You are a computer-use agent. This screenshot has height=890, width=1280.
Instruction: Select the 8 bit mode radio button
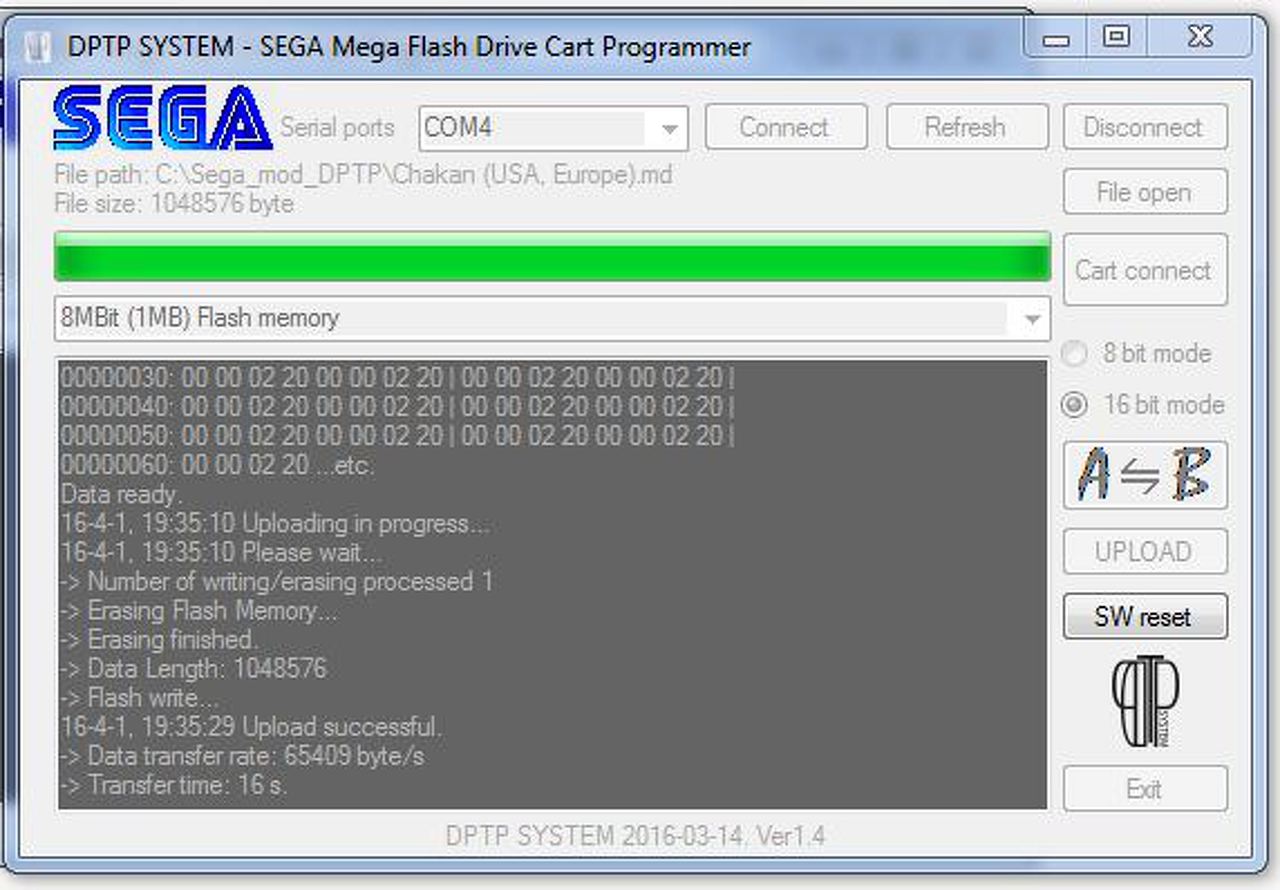[1074, 353]
